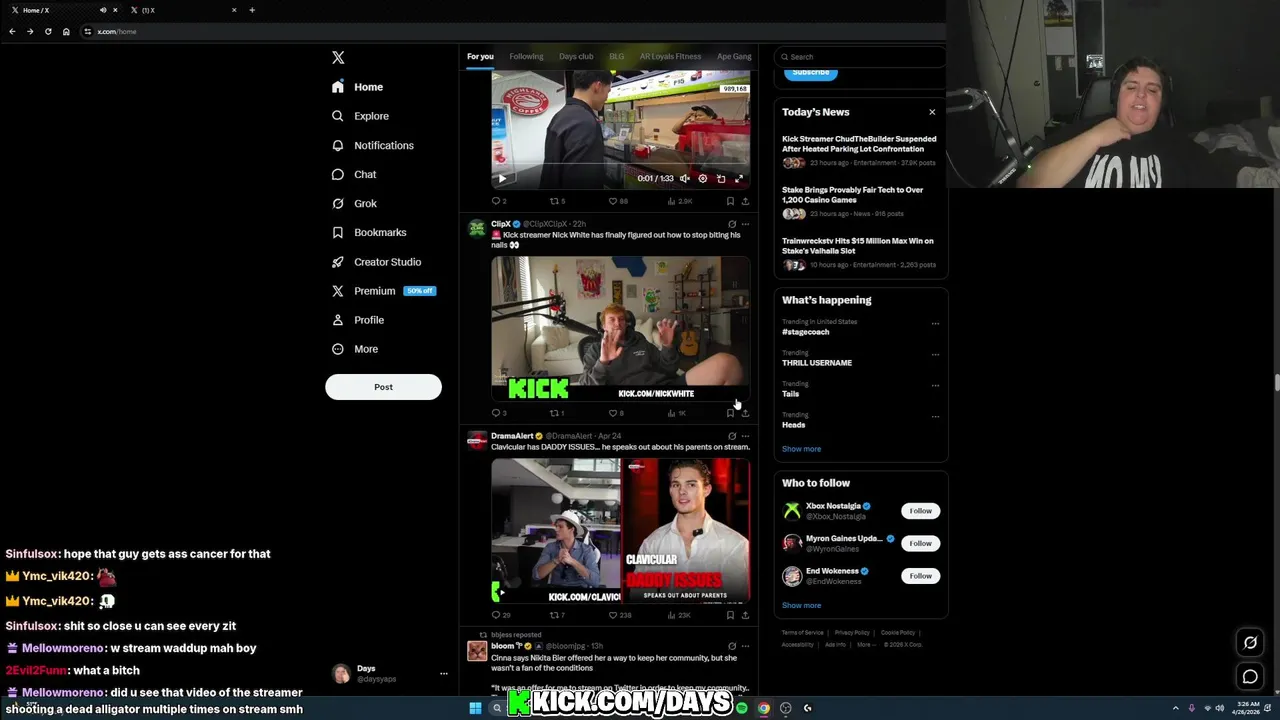This screenshot has width=1280, height=720.
Task: Bookmark the ClipX post
Action: 730,413
